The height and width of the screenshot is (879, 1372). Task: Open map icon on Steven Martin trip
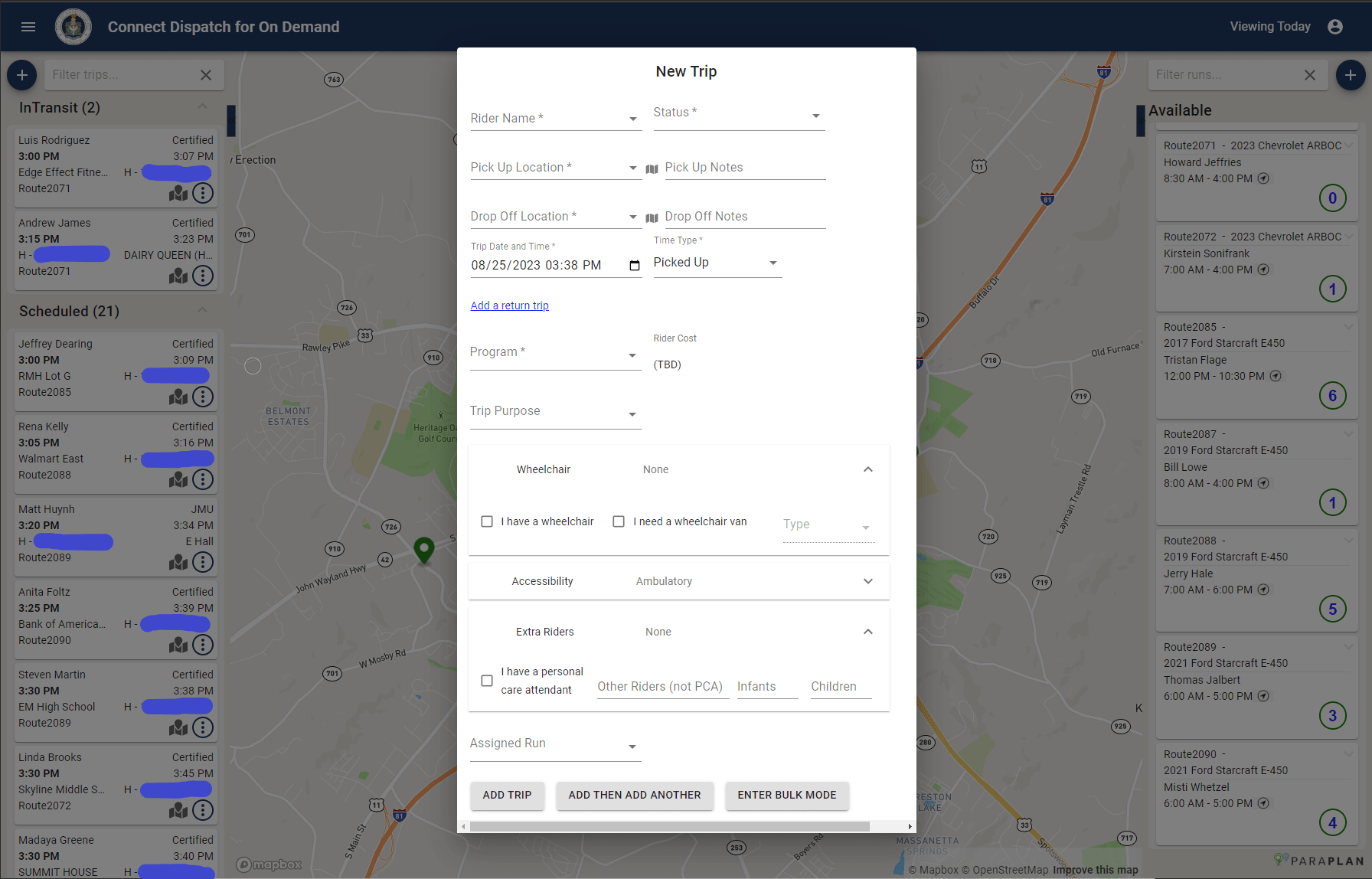178,727
